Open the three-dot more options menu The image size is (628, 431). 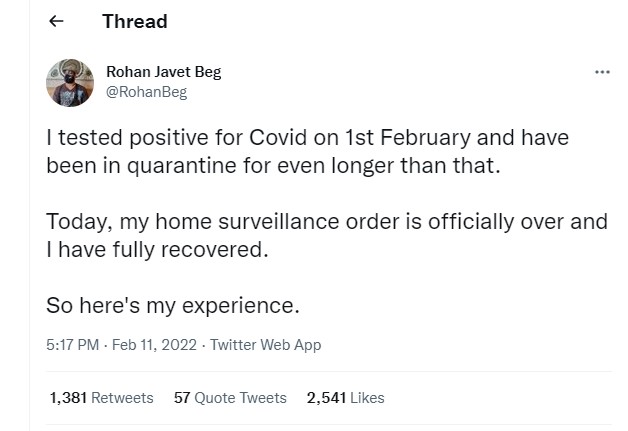point(602,73)
